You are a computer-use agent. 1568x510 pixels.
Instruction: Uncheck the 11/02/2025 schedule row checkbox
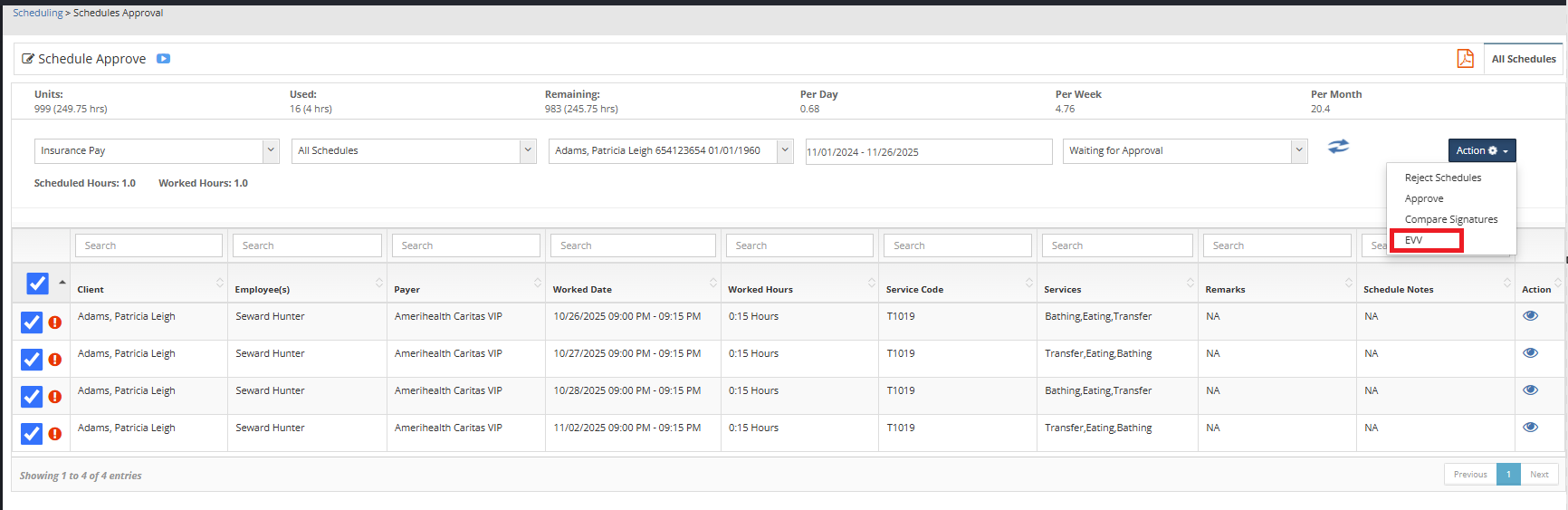pos(32,434)
